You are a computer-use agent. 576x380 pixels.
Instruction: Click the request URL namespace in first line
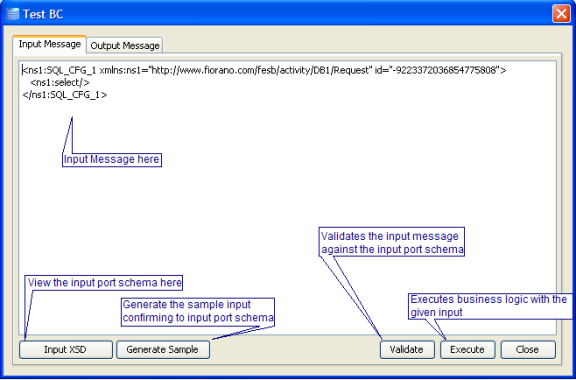(260, 70)
